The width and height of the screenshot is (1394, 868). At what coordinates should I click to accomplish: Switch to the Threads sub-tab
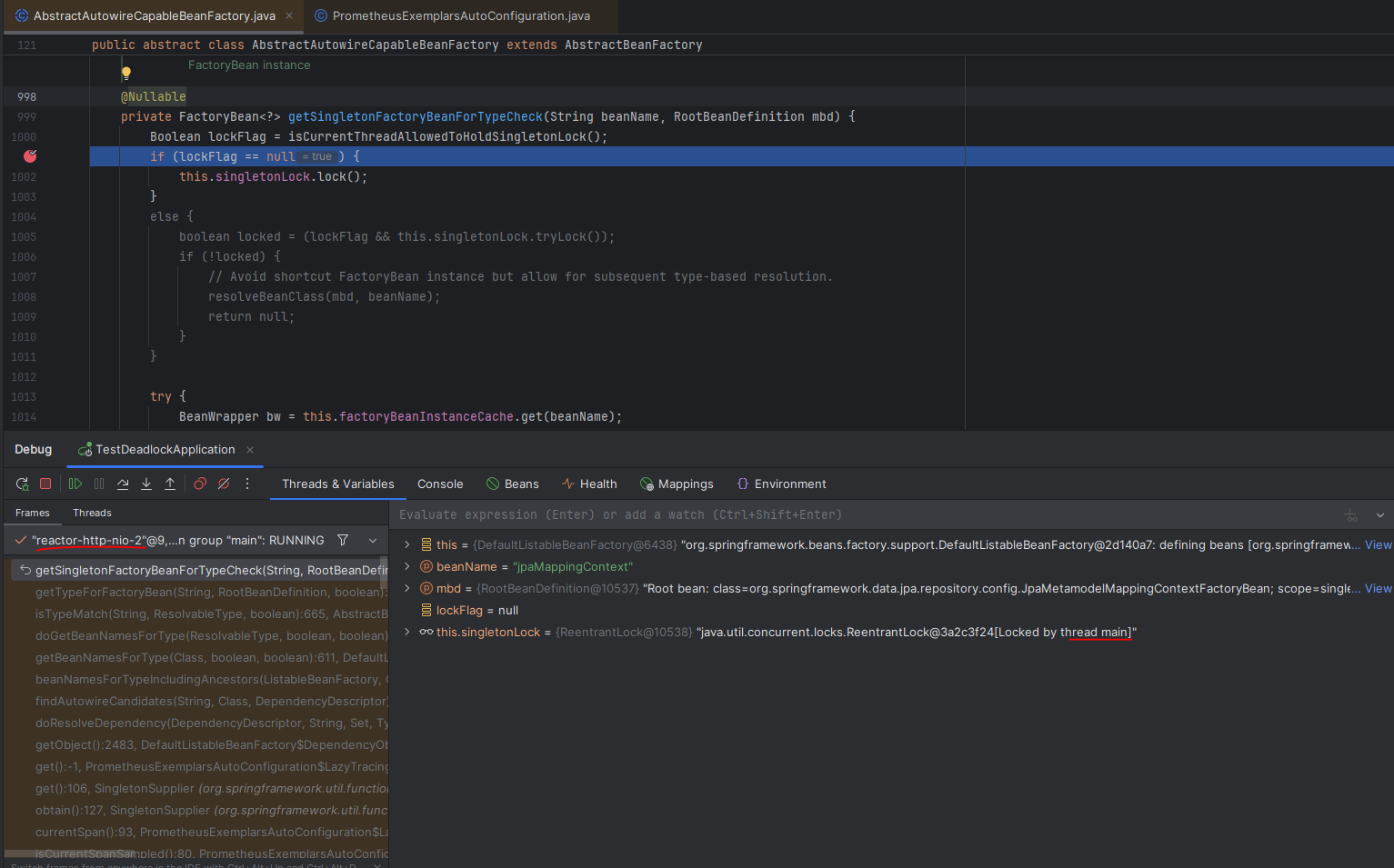click(92, 514)
